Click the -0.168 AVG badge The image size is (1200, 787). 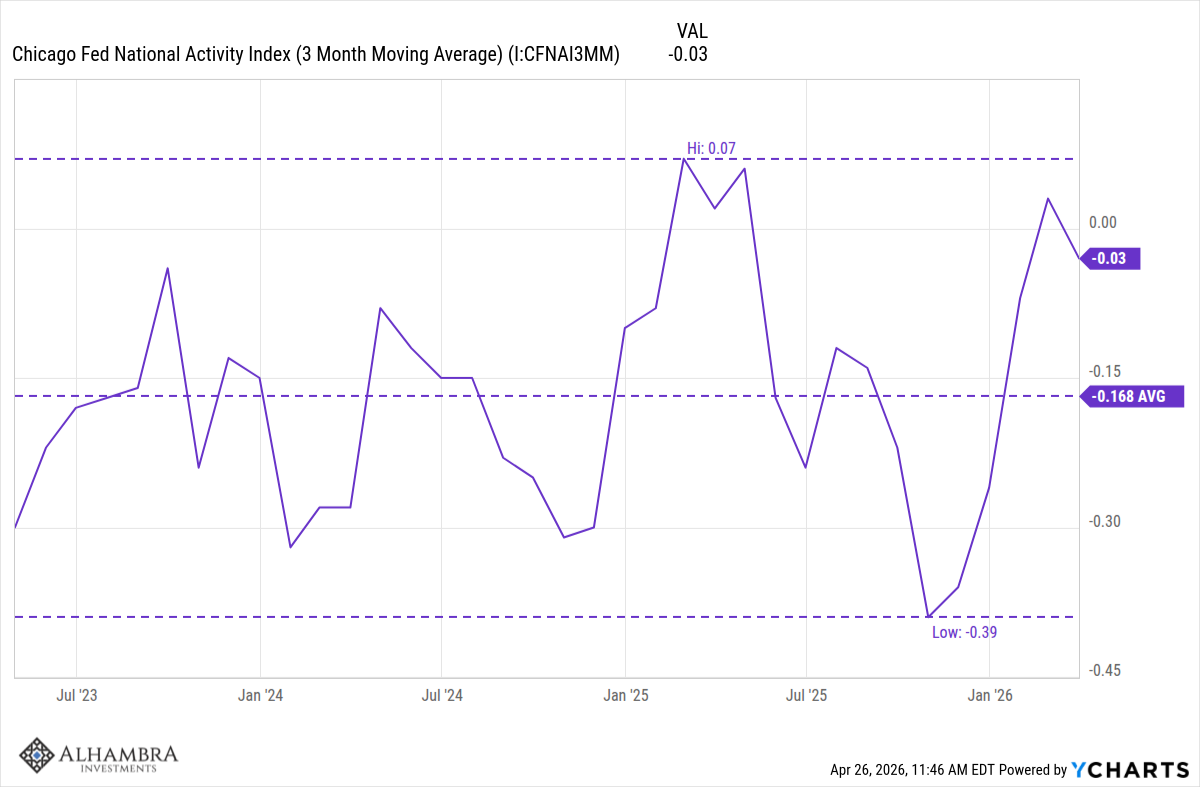tap(1133, 397)
